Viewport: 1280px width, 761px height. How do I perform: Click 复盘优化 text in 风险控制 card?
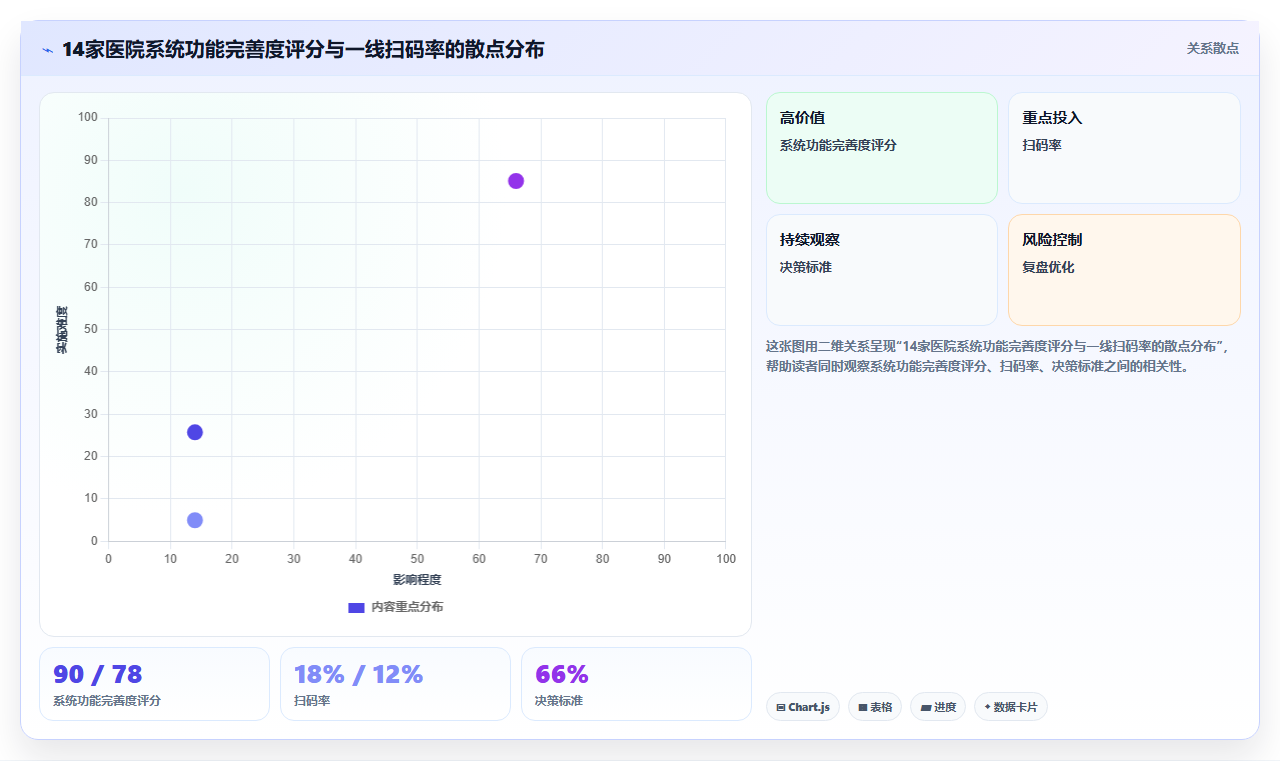click(x=1048, y=267)
